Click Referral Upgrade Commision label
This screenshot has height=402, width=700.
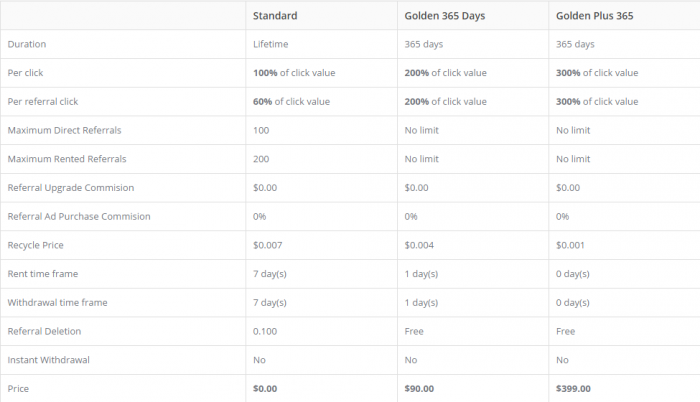pos(71,188)
